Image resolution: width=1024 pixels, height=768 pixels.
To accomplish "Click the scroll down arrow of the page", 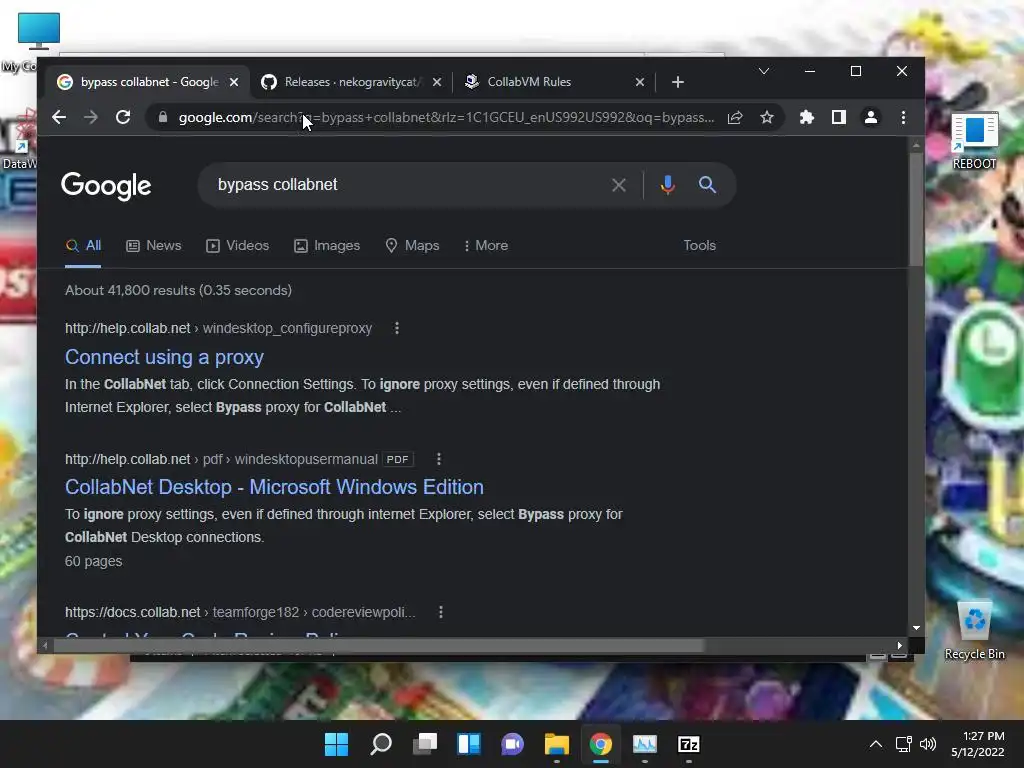I will pos(916,628).
